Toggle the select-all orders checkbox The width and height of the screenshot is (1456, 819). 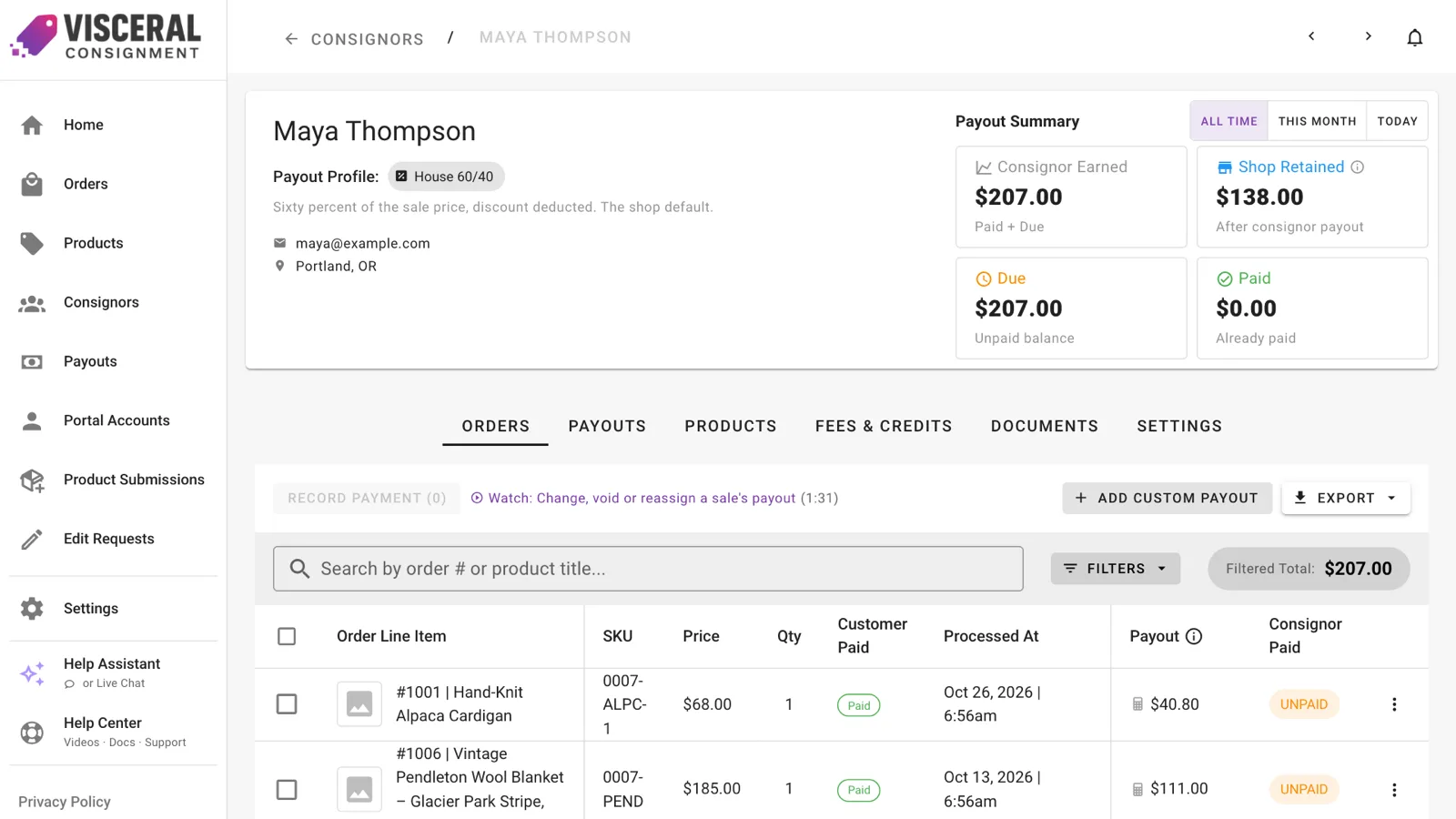coord(287,636)
